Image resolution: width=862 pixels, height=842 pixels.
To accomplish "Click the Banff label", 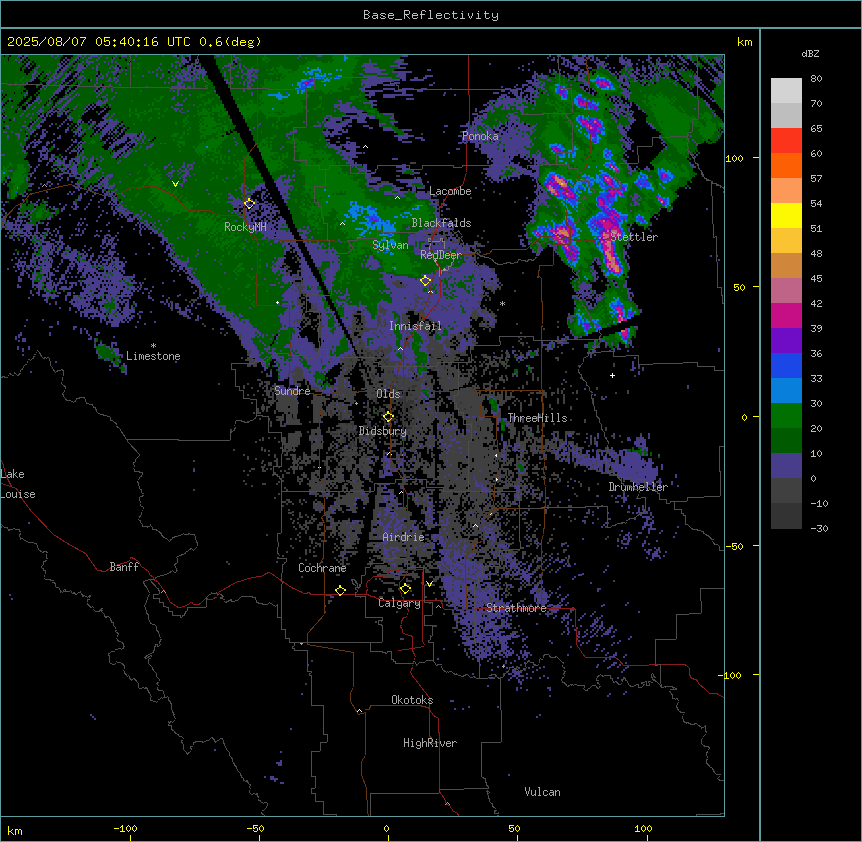I will (x=124, y=567).
